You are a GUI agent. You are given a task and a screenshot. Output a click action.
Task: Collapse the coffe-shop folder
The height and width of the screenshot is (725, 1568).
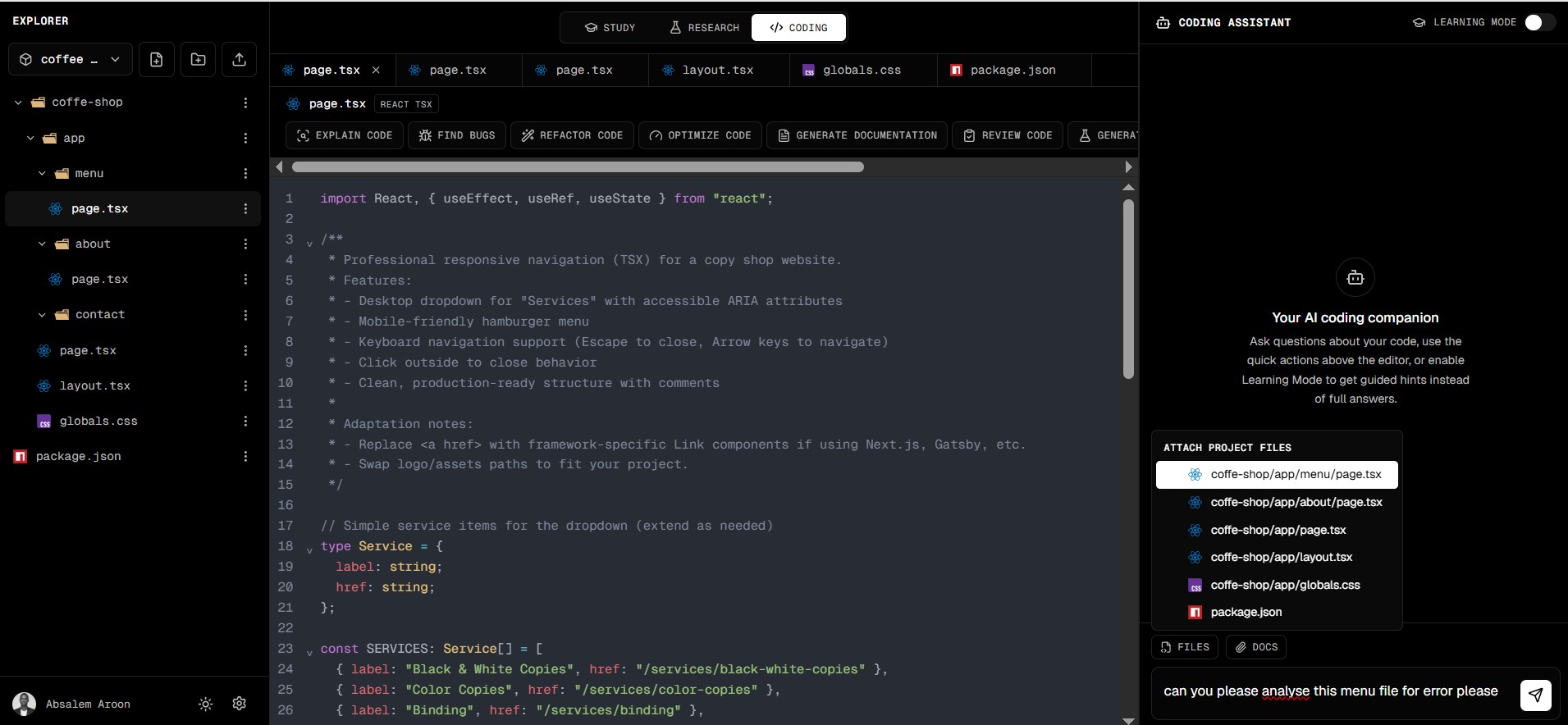(18, 103)
